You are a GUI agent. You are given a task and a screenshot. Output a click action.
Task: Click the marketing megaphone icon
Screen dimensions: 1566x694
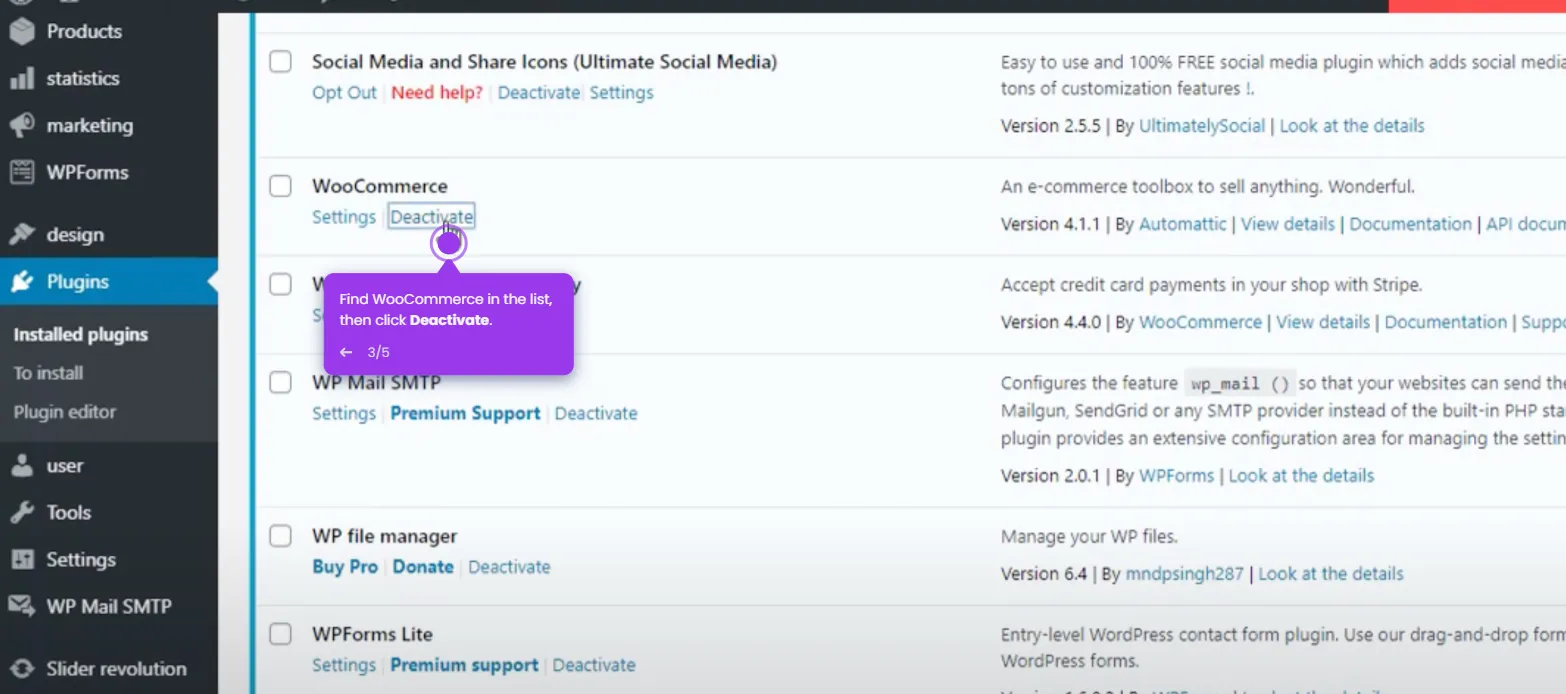22,125
